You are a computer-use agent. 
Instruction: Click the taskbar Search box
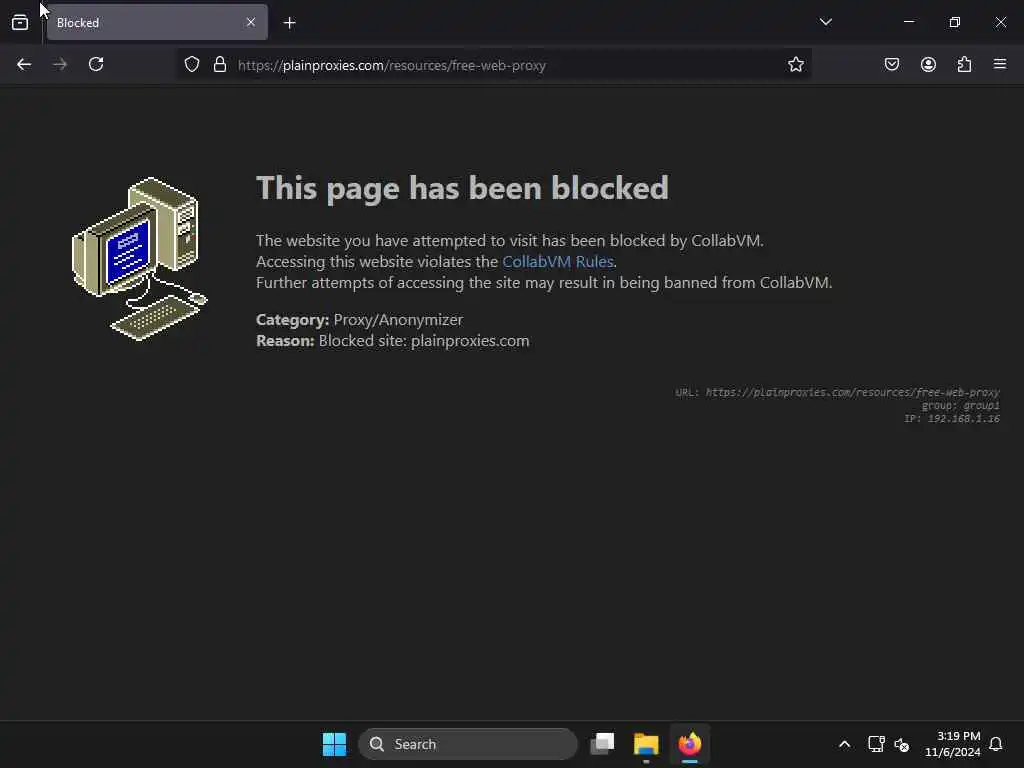[x=468, y=744]
